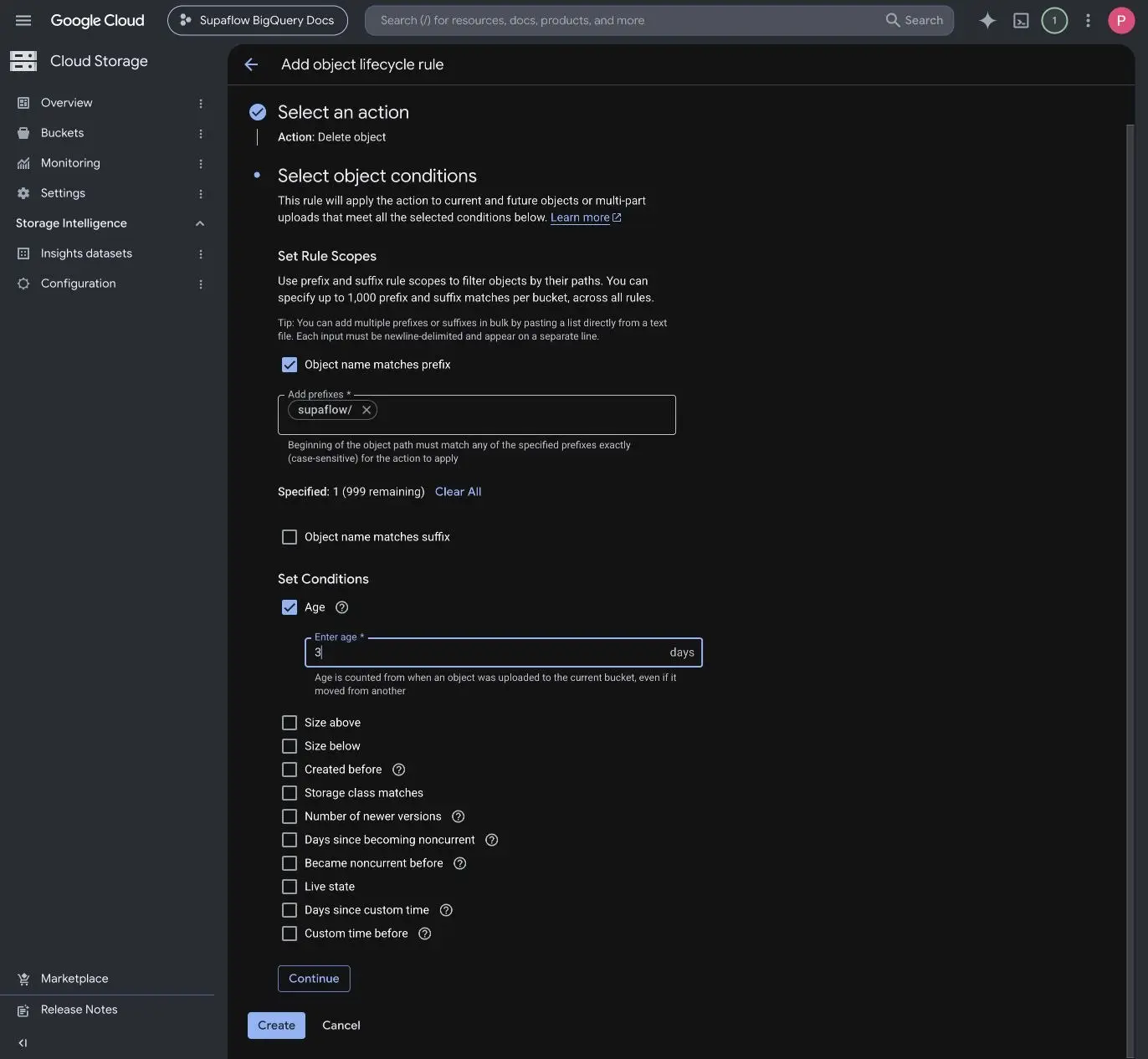The height and width of the screenshot is (1059, 1148).
Task: Check Number of newer versions
Action: click(290, 816)
